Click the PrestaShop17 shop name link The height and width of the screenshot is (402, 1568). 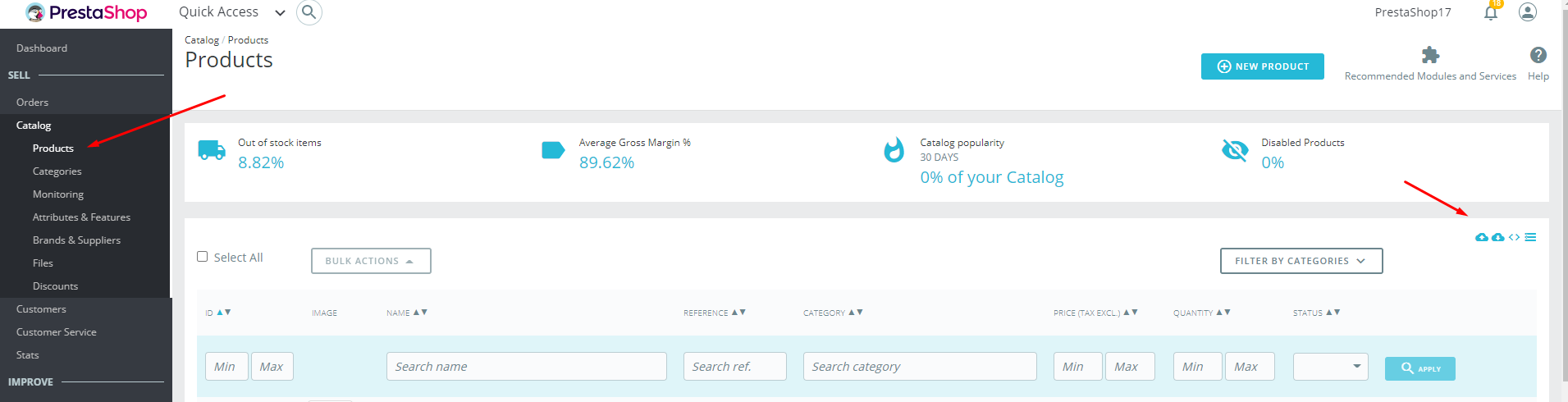pyautogui.click(x=1413, y=12)
